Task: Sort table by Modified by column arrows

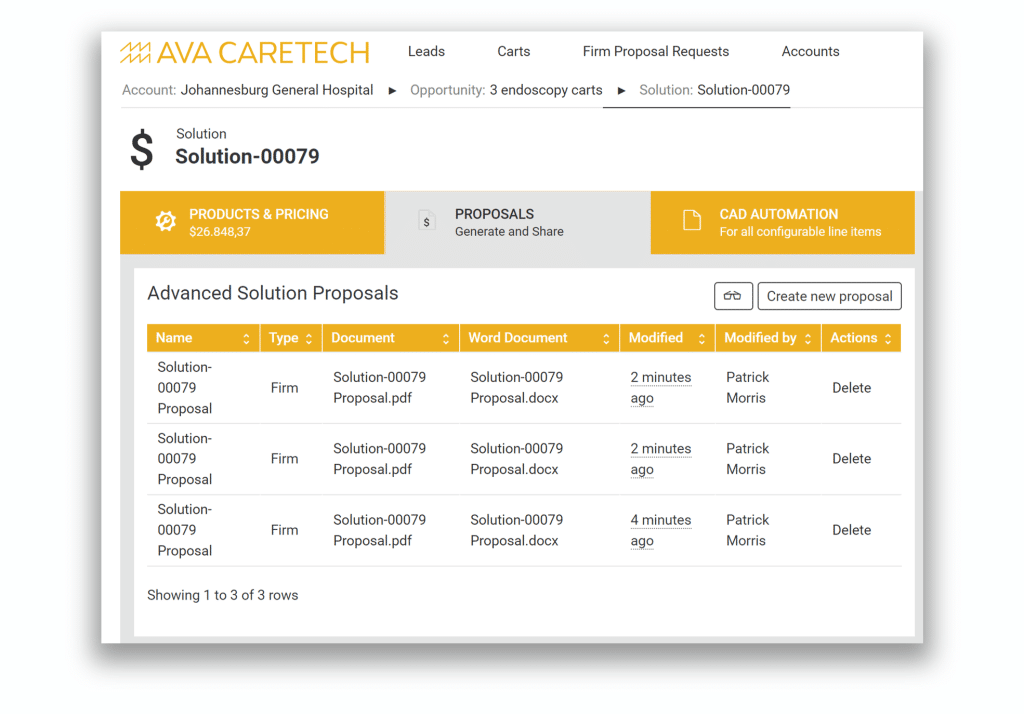Action: click(808, 338)
